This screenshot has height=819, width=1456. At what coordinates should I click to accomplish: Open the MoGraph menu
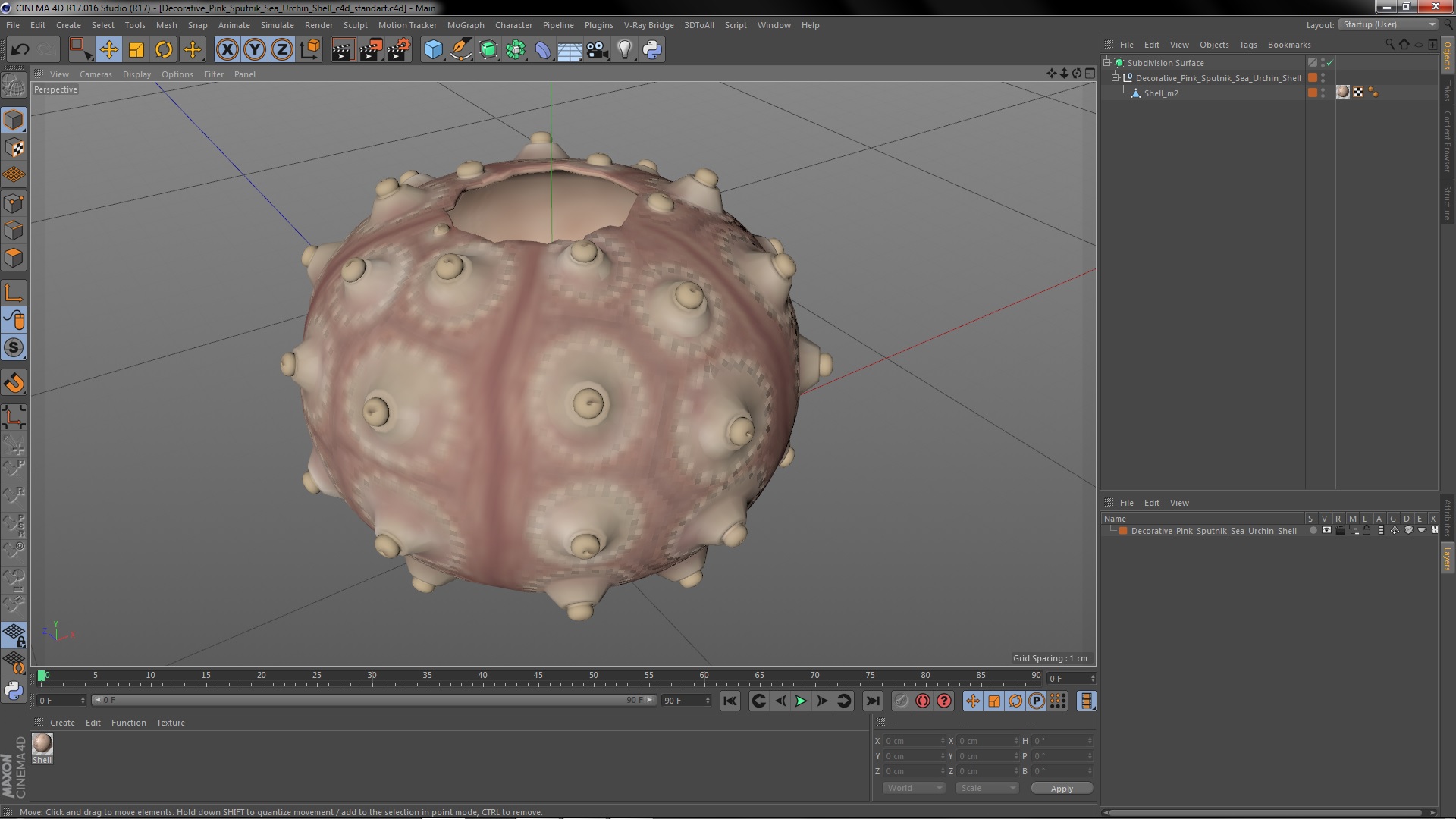point(466,25)
